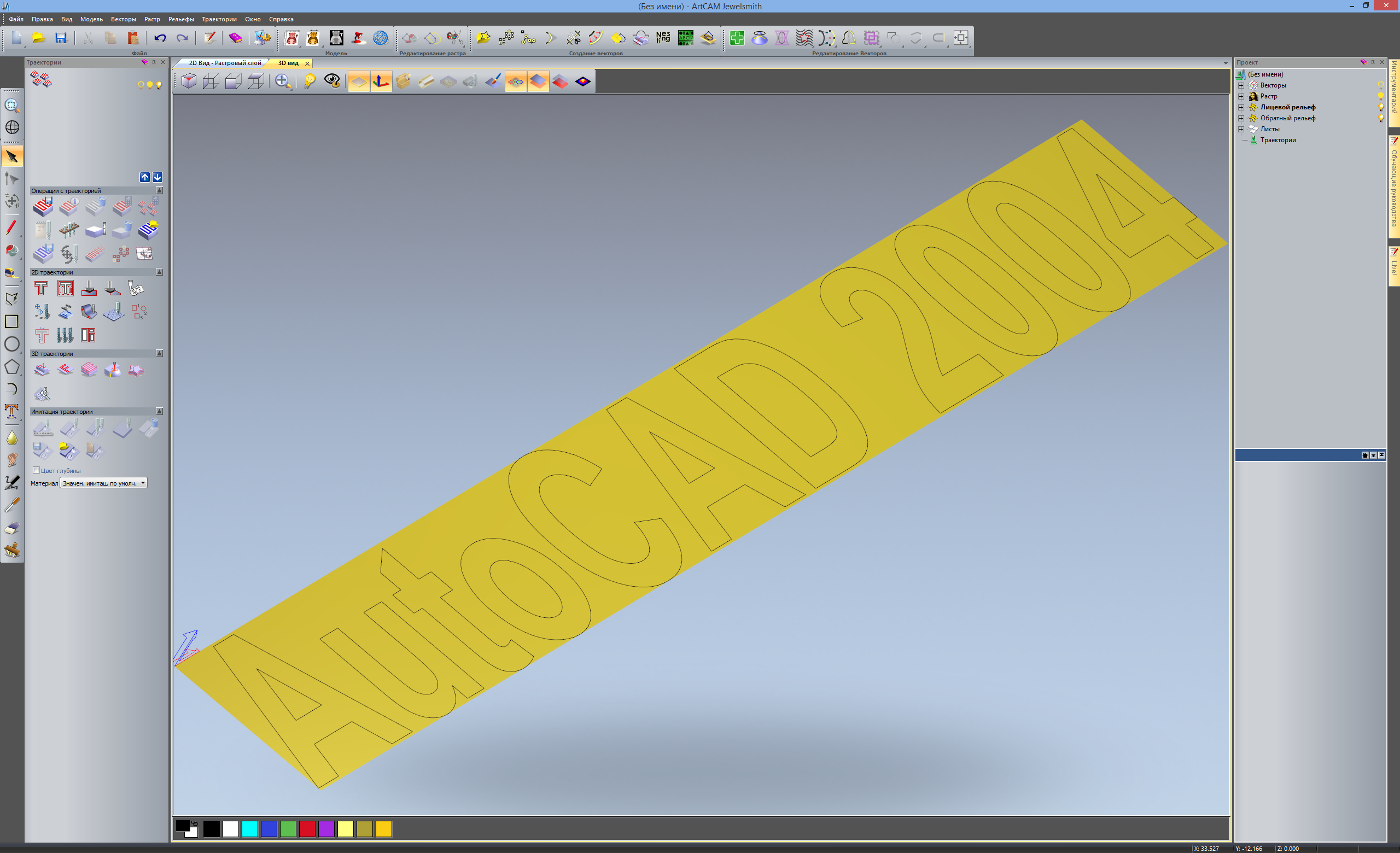This screenshot has width=1400, height=853.
Task: Enable the Цвет глубины checkbox
Action: pos(36,470)
